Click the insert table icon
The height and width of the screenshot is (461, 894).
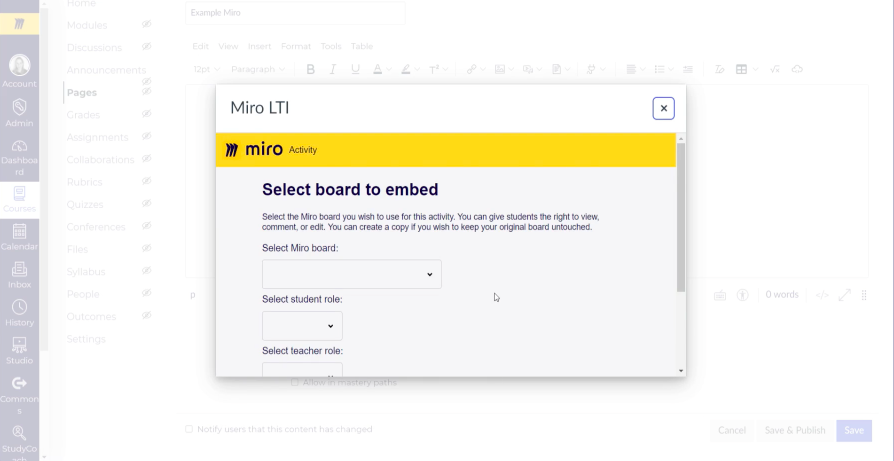coord(741,70)
